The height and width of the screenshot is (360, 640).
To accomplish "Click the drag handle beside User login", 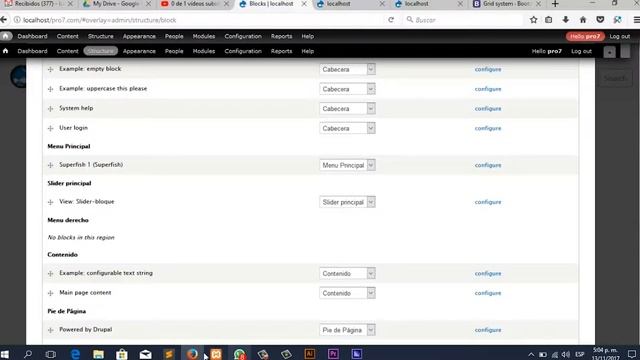I will point(51,128).
